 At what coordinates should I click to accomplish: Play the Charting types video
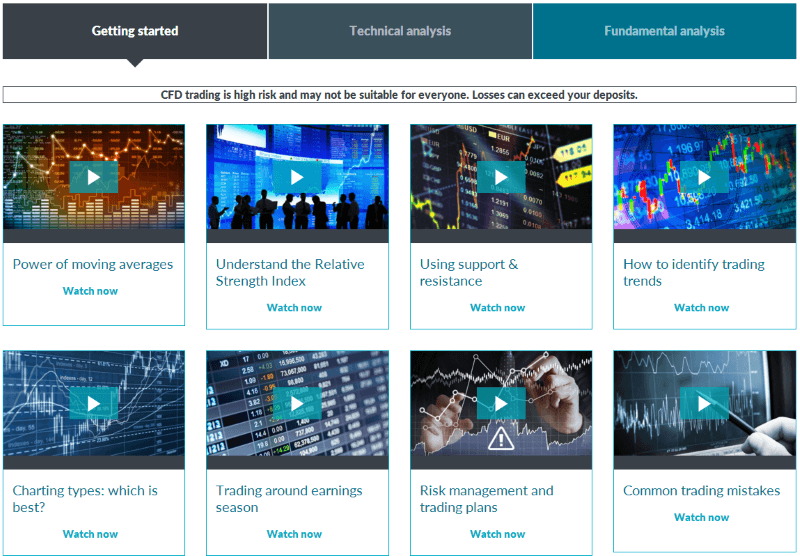tap(93, 403)
